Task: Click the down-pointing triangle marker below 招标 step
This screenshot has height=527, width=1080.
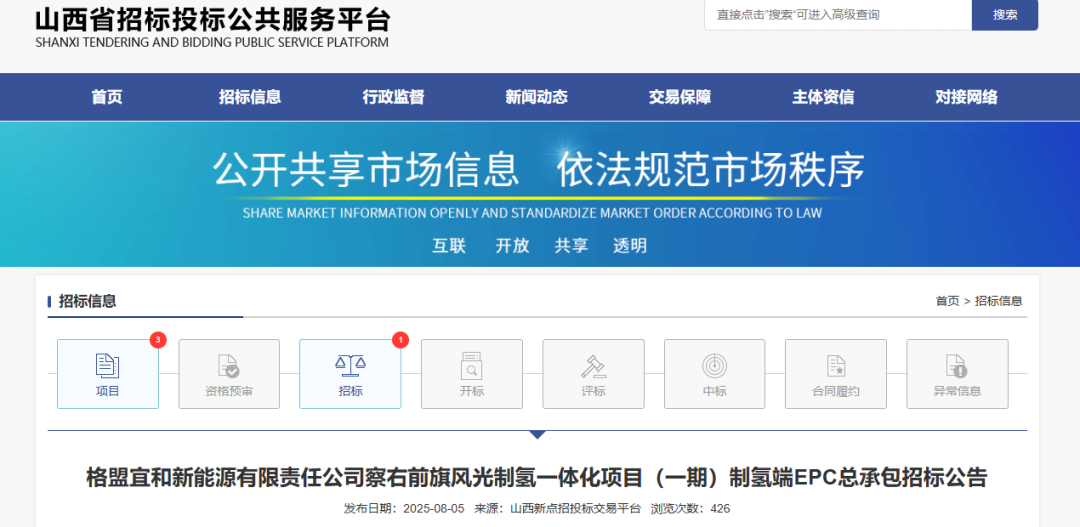Action: click(x=537, y=435)
